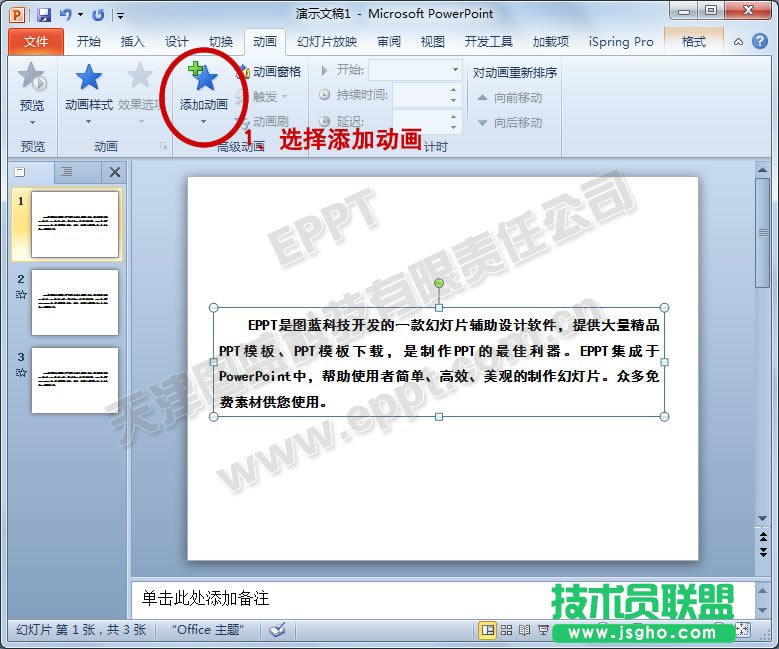Undo the last action
This screenshot has height=649, width=779.
65,15
